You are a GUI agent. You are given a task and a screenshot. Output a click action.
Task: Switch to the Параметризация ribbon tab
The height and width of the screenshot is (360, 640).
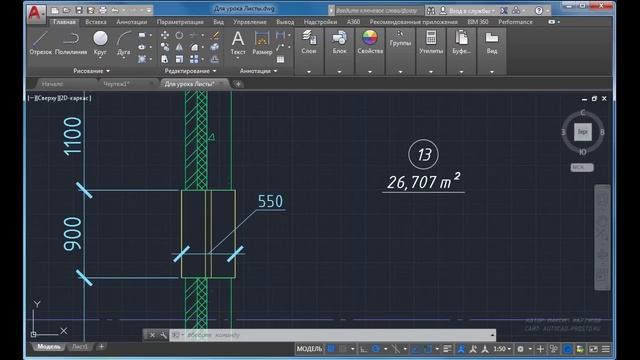click(180, 22)
